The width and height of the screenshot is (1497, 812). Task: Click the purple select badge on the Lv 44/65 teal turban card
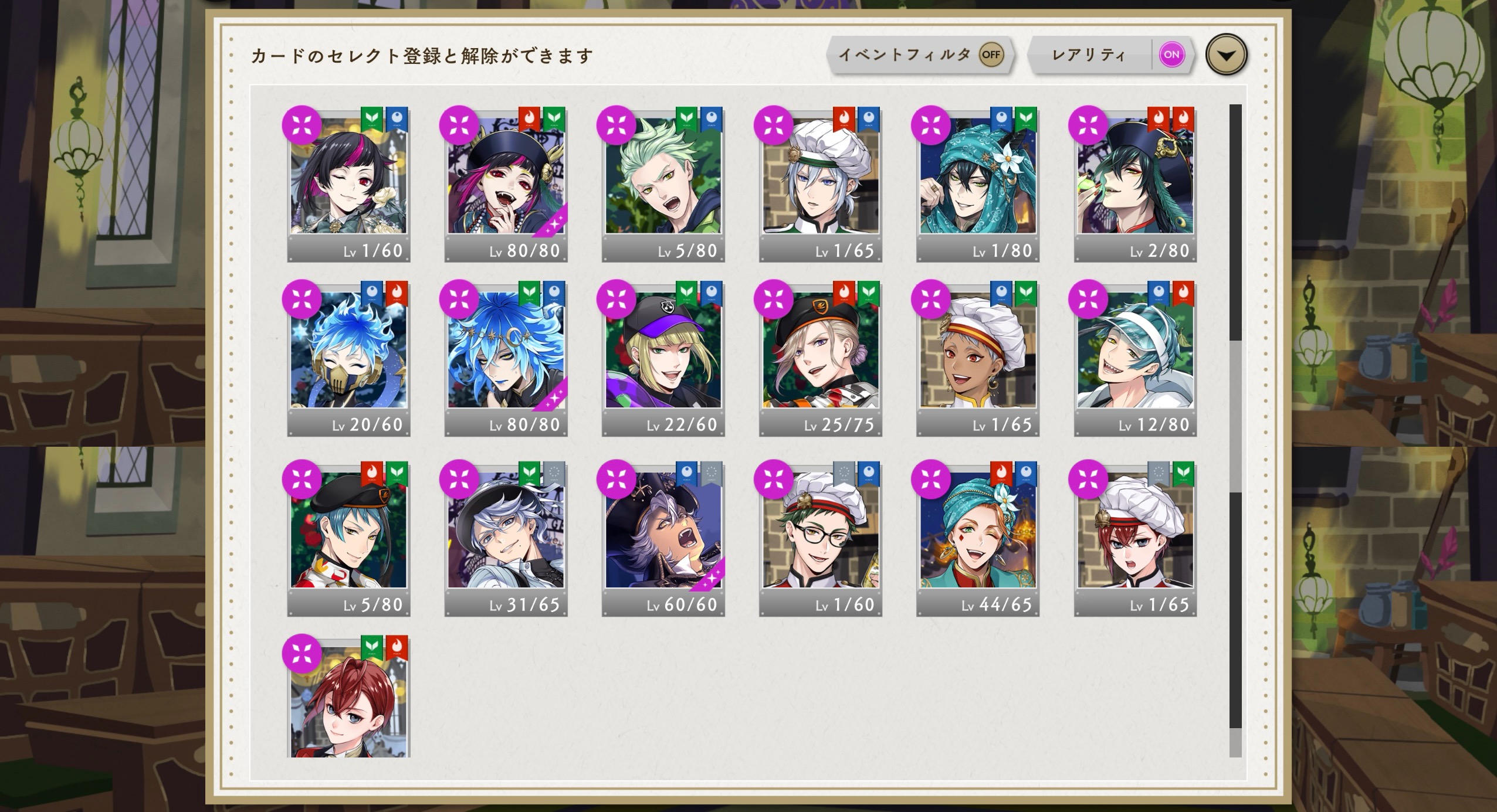(x=931, y=480)
